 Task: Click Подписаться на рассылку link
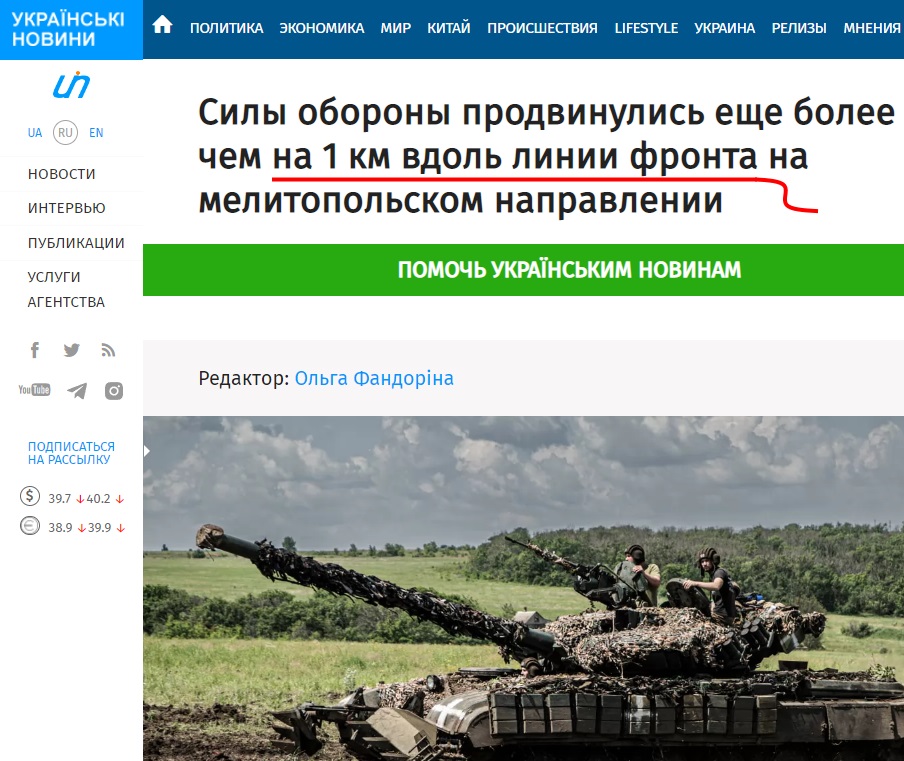point(71,453)
